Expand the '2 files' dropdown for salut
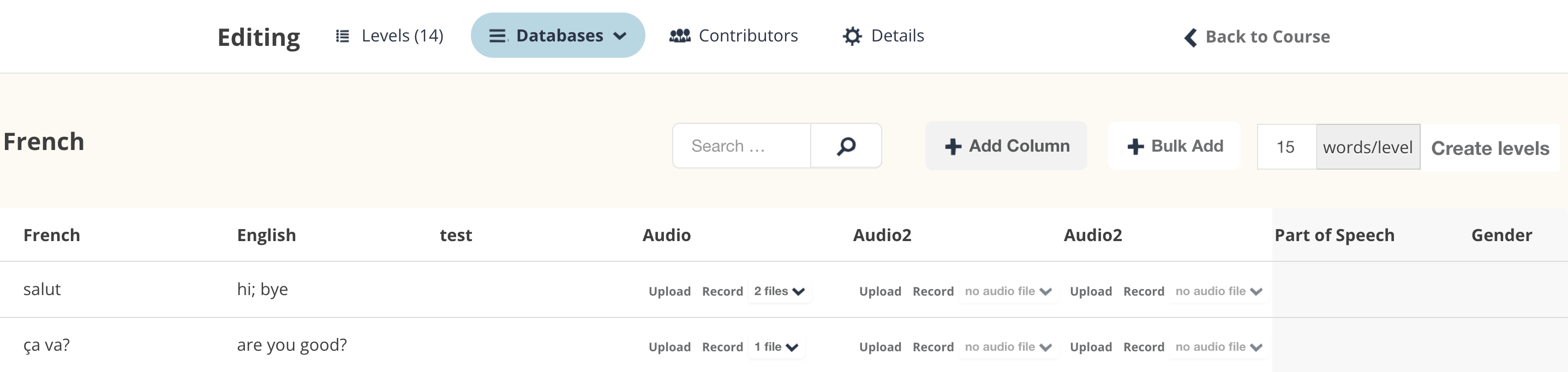Viewport: 1568px width, 372px height. click(x=779, y=292)
